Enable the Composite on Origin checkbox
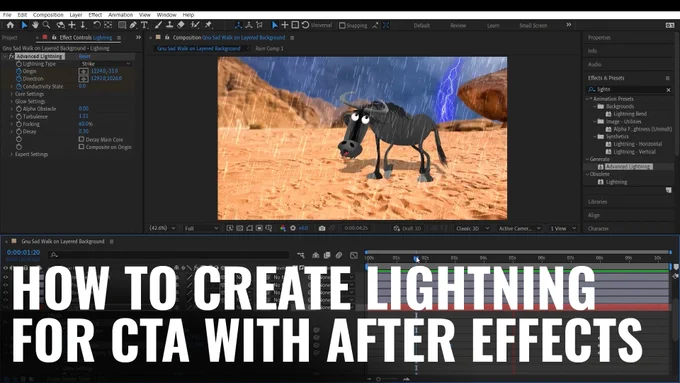This screenshot has width=680, height=383. tap(81, 147)
